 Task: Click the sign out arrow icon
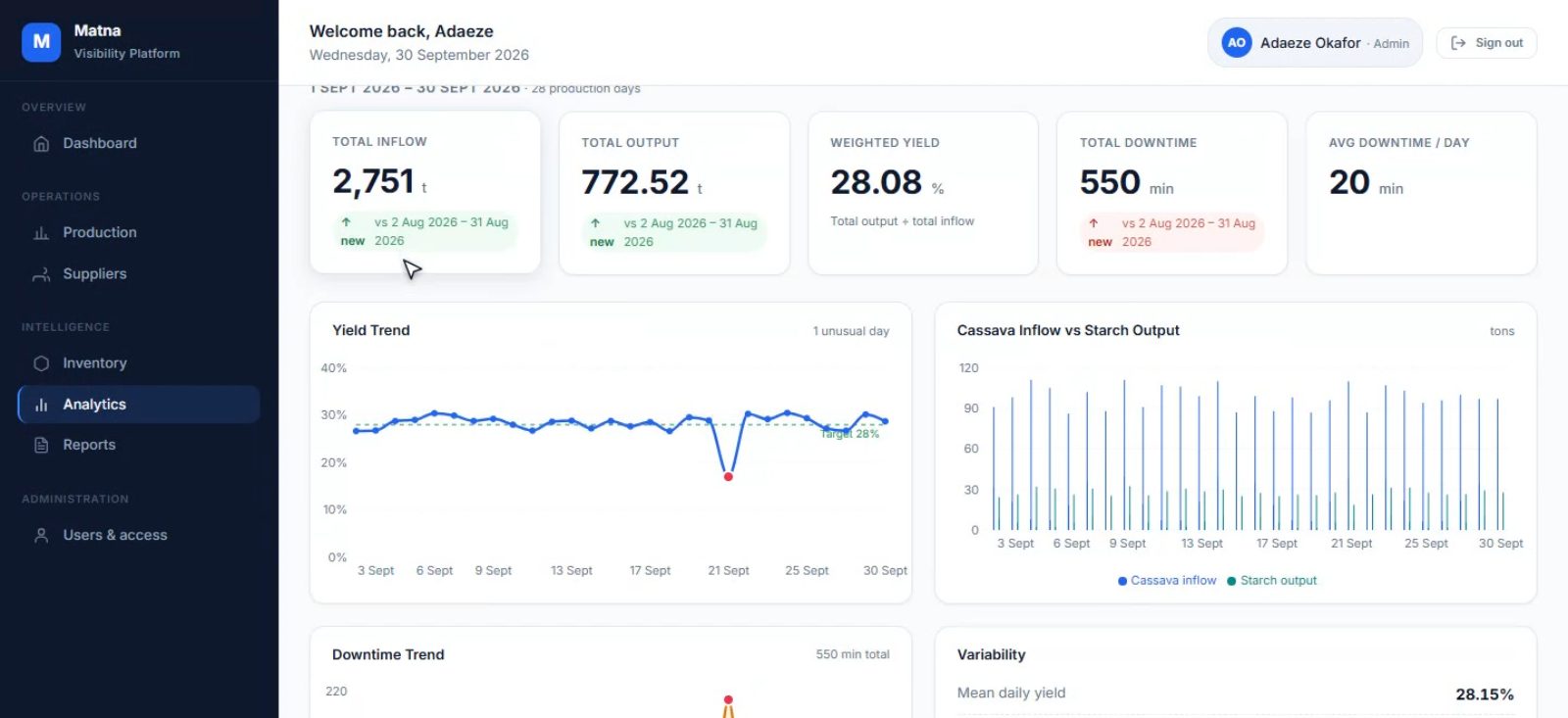(1458, 43)
